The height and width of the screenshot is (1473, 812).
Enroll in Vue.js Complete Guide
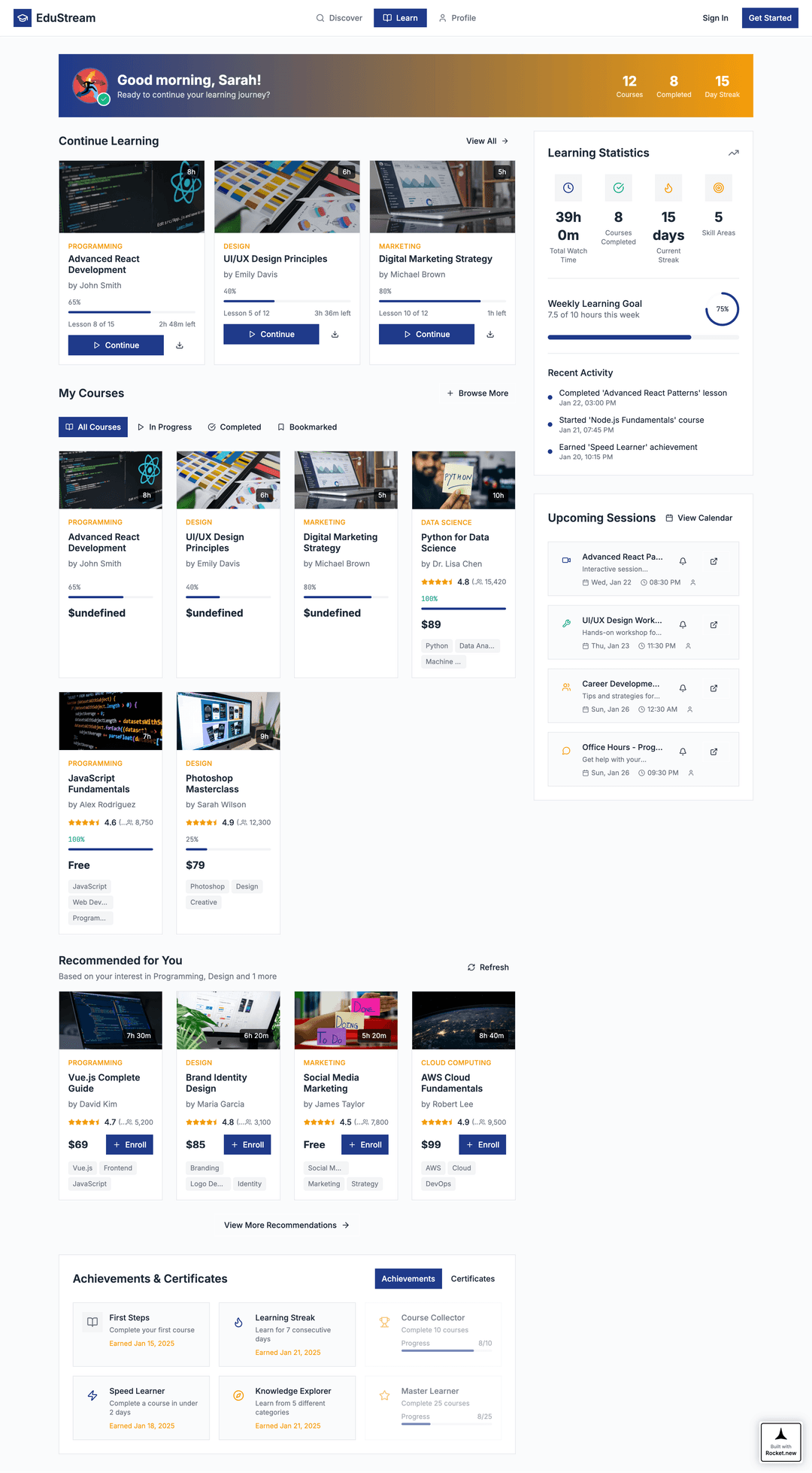tap(129, 1145)
